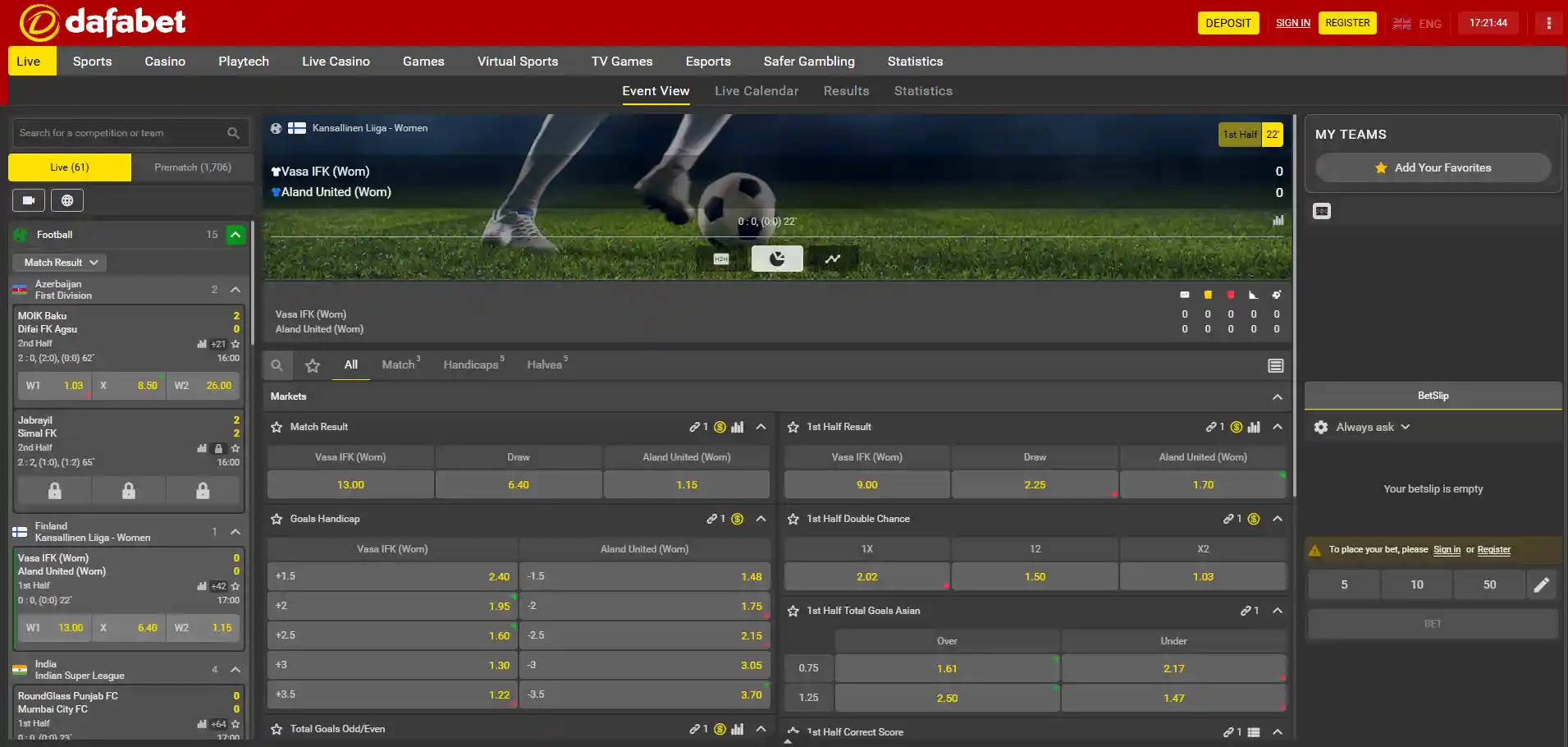Click the small panel icon below My Teams
Viewport: 1568px width, 747px height.
1322,211
